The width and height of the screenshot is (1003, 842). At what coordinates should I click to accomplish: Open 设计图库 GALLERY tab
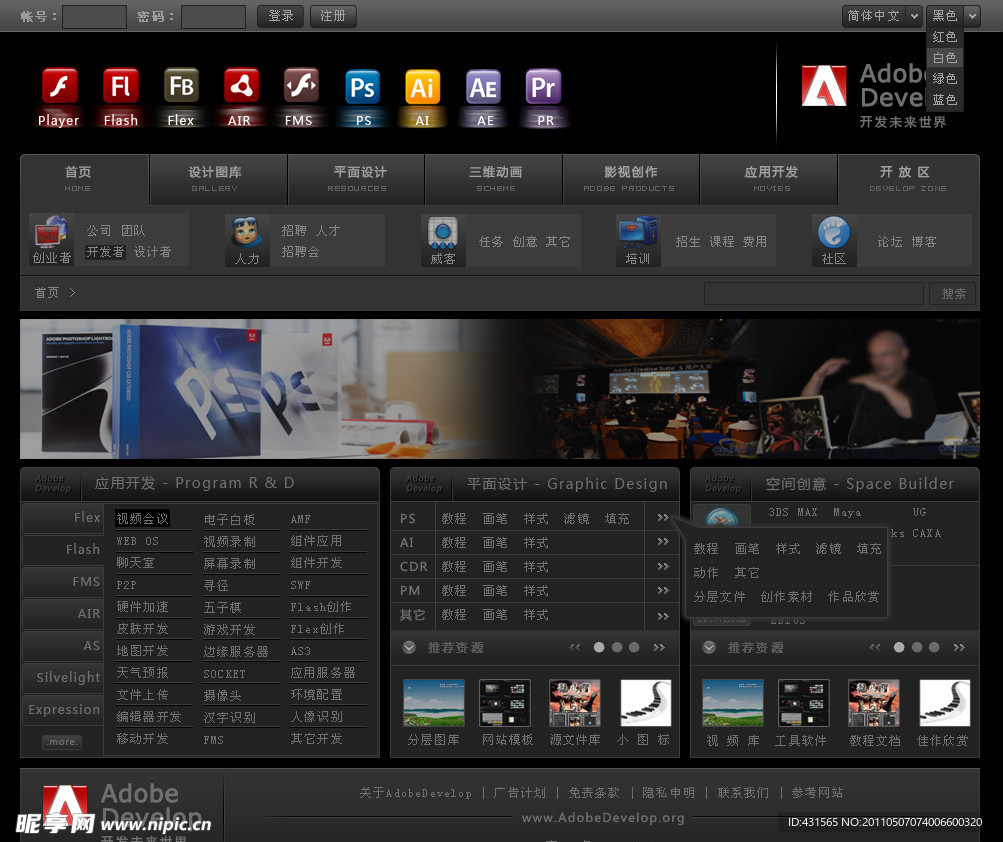[218, 179]
